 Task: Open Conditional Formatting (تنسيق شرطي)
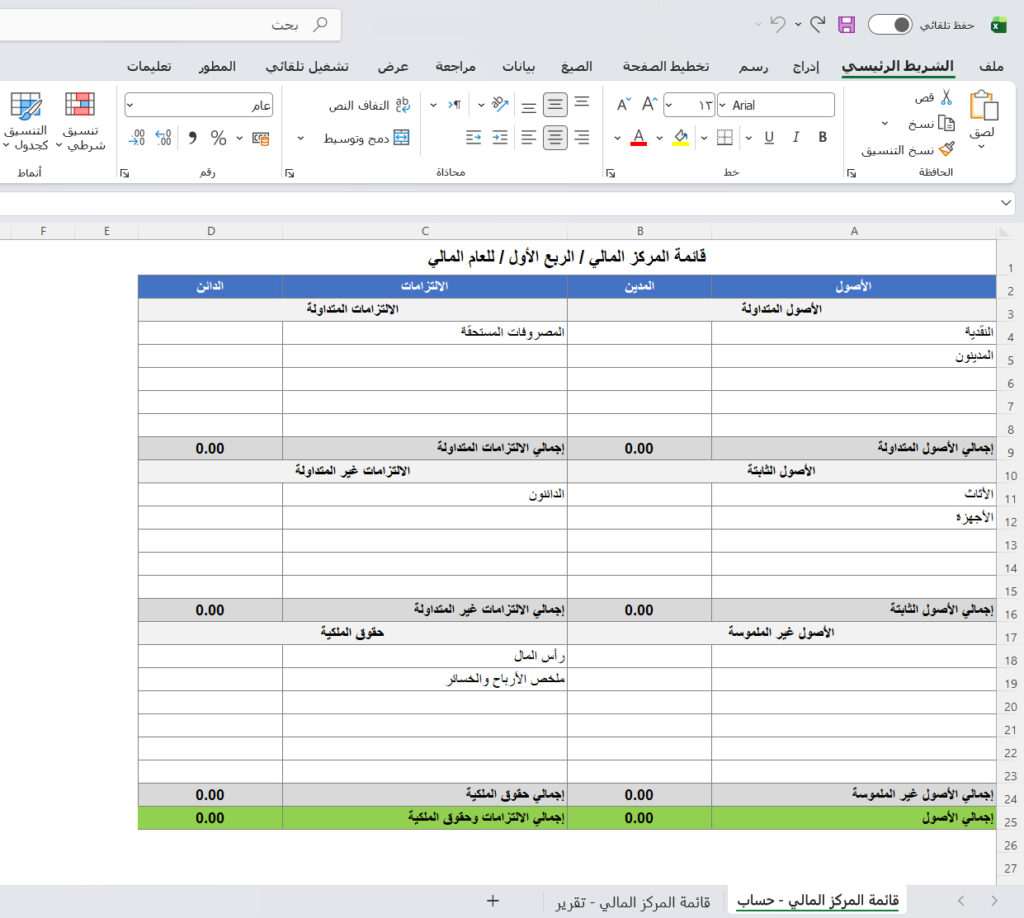80,122
